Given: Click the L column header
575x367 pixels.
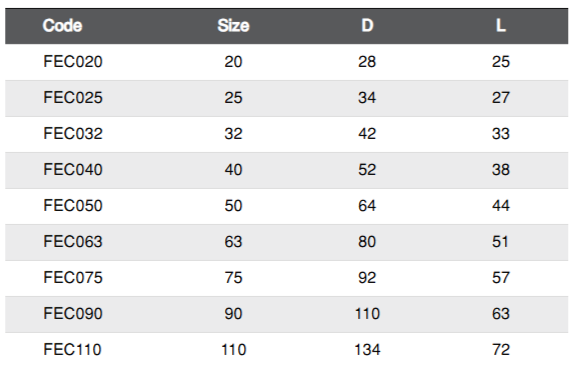Looking at the screenshot, I should point(501,26).
